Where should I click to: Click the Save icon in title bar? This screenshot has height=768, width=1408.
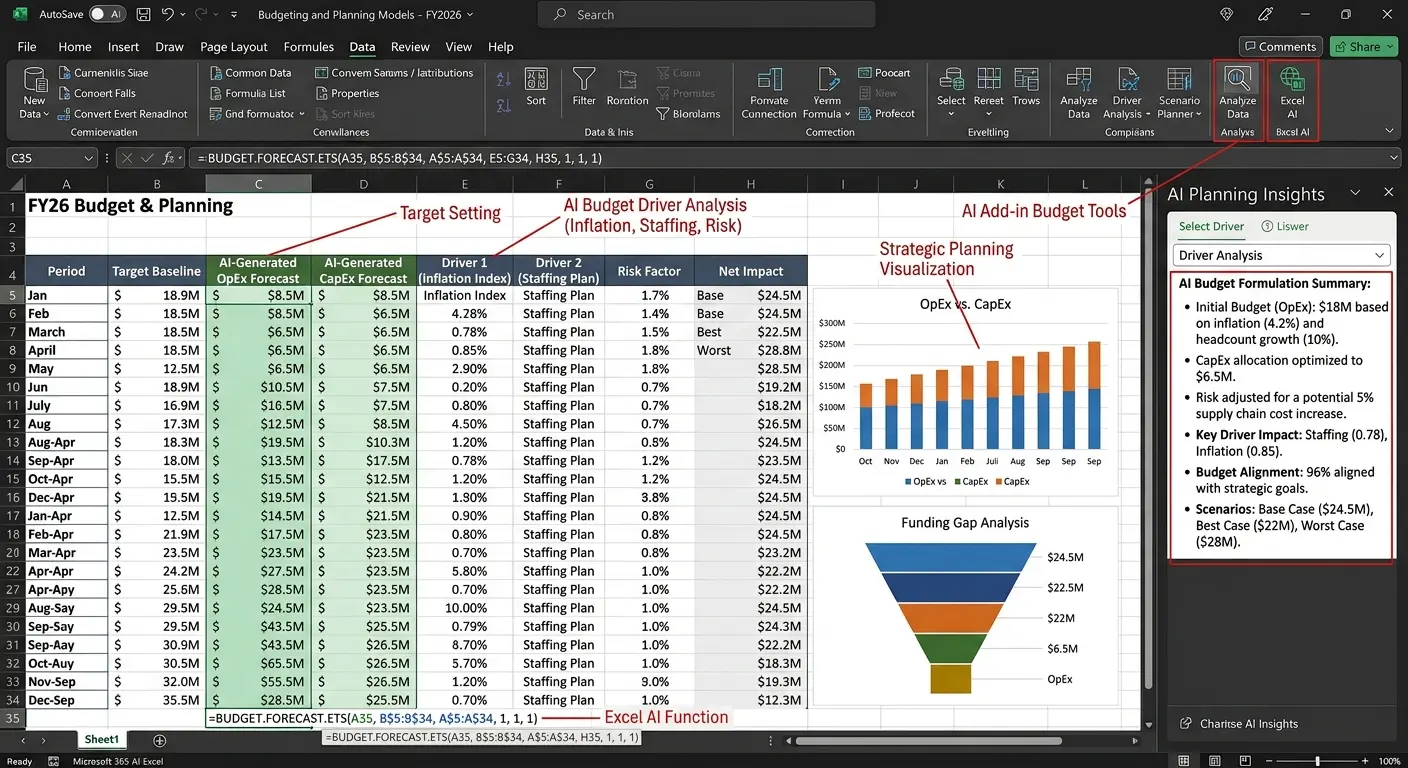pyautogui.click(x=144, y=15)
